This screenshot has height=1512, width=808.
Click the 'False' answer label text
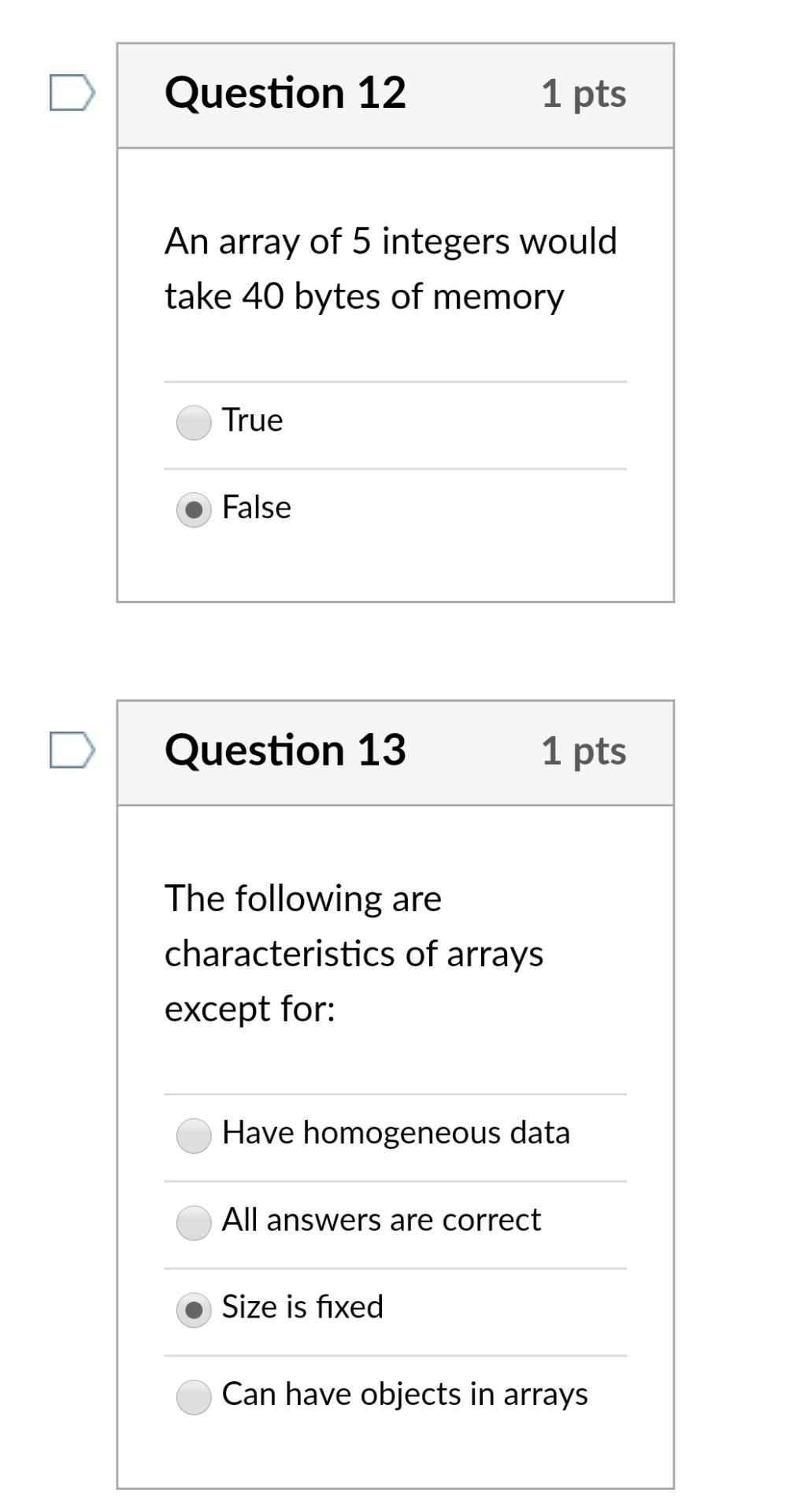(257, 507)
